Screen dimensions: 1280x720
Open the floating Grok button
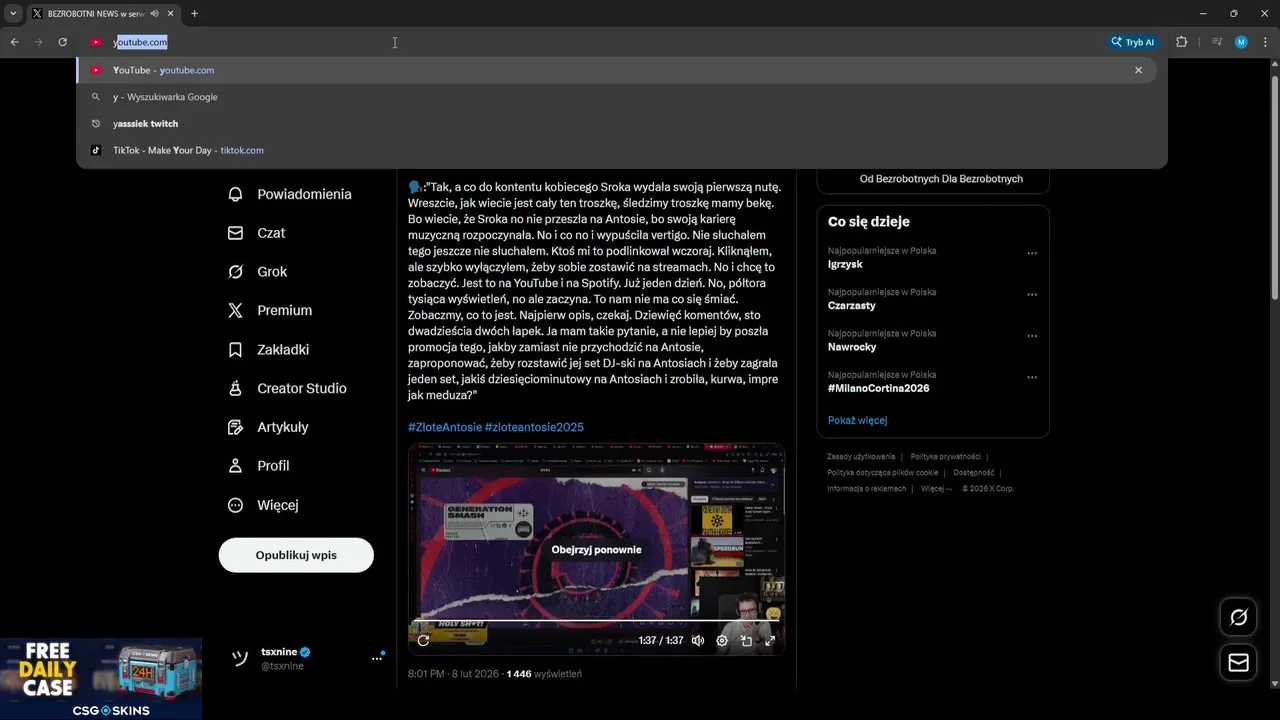click(1238, 618)
